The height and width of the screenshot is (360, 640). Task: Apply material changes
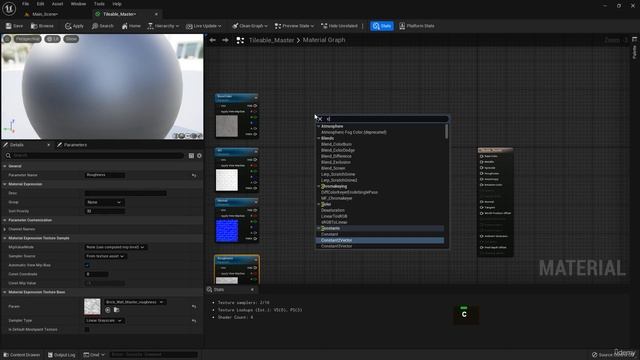click(x=74, y=26)
